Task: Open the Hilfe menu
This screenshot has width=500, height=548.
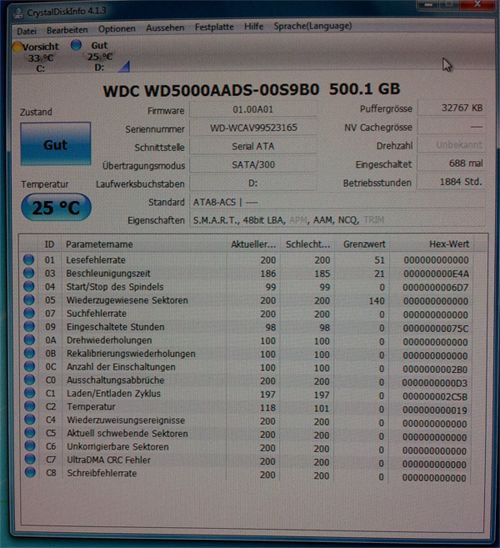Action: pos(254,26)
